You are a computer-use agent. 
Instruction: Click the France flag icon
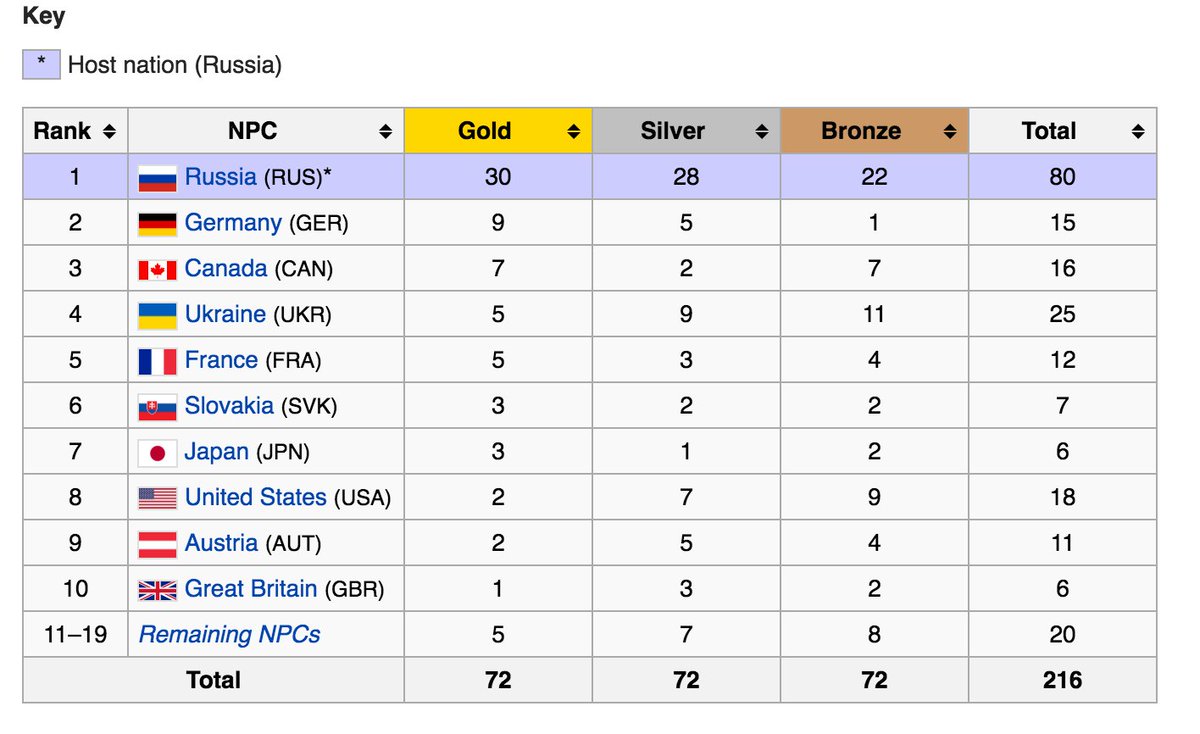[x=157, y=361]
